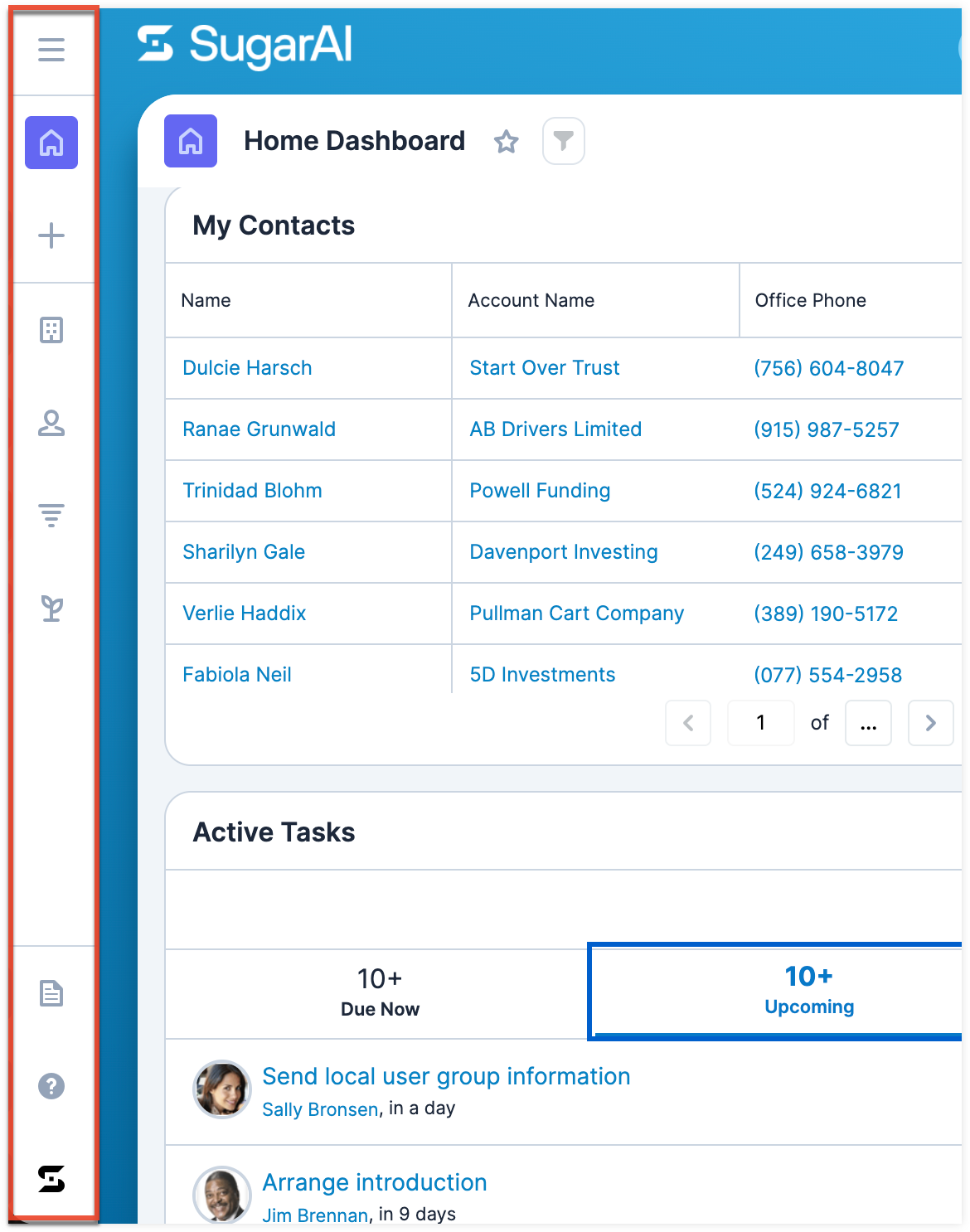The image size is (970, 1232).
Task: Click the Active Tasks dashlet title
Action: [x=274, y=832]
